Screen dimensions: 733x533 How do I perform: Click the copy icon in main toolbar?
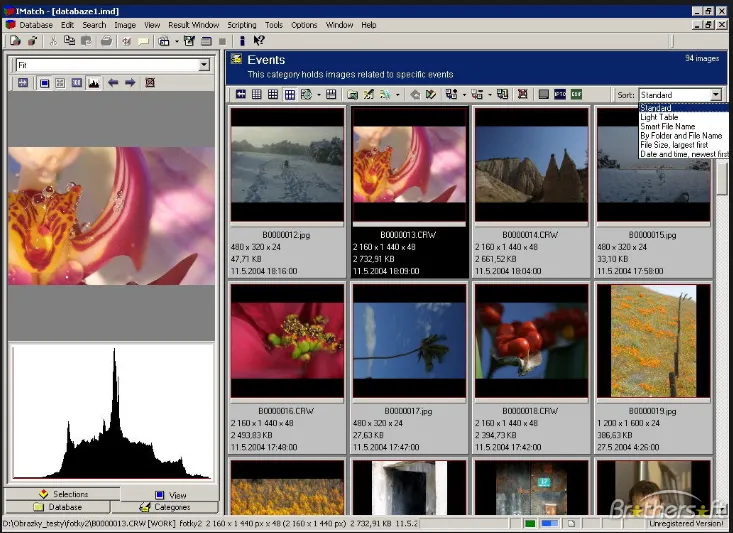point(69,41)
